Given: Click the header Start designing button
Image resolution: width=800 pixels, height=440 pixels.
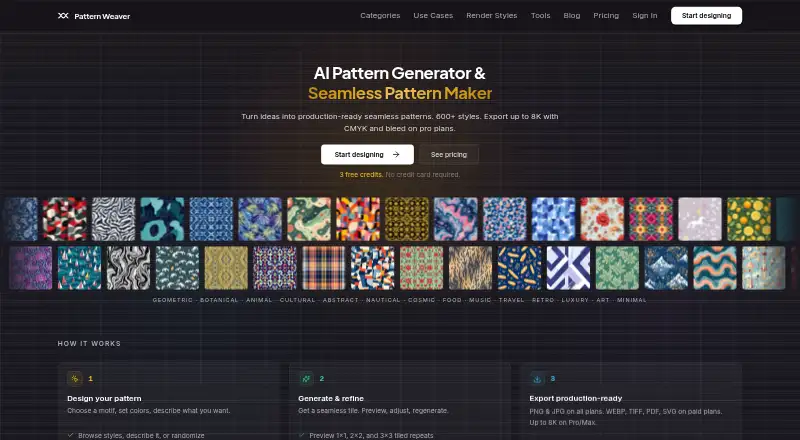Looking at the screenshot, I should point(707,16).
